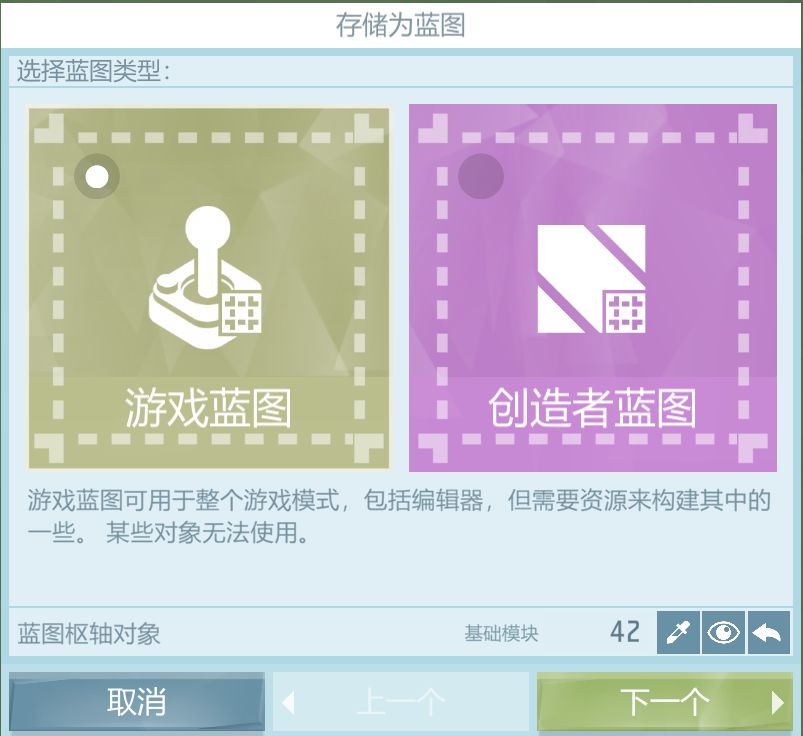
Task: Select the 创造者蓝图 radio button
Action: (x=480, y=176)
